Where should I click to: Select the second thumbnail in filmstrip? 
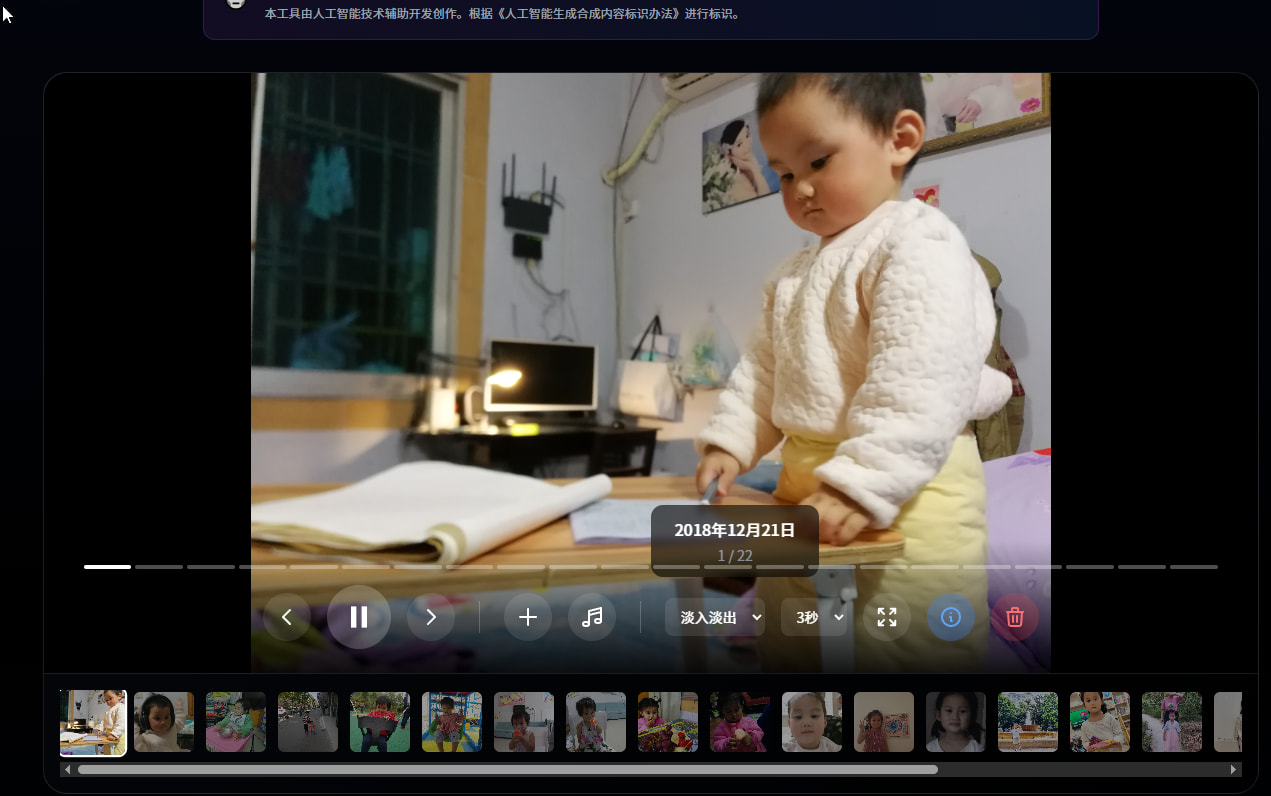tap(164, 722)
